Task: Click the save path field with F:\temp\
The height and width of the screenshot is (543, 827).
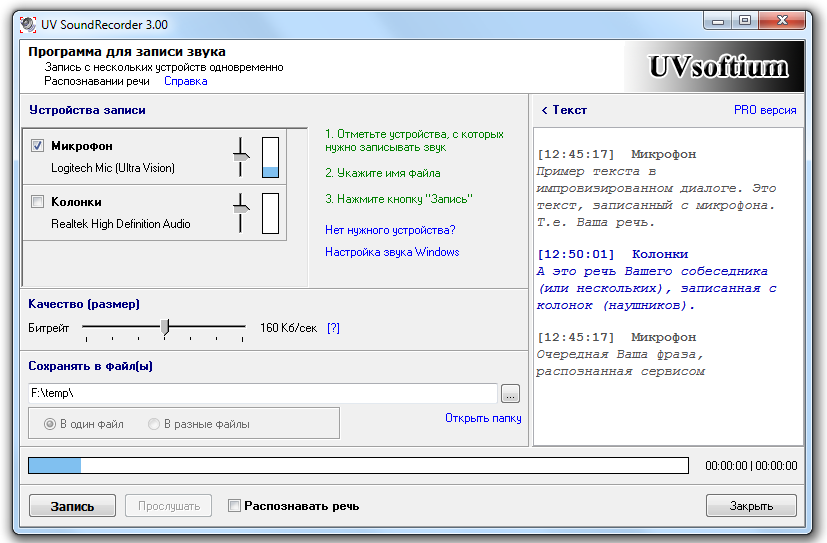Action: 262,394
